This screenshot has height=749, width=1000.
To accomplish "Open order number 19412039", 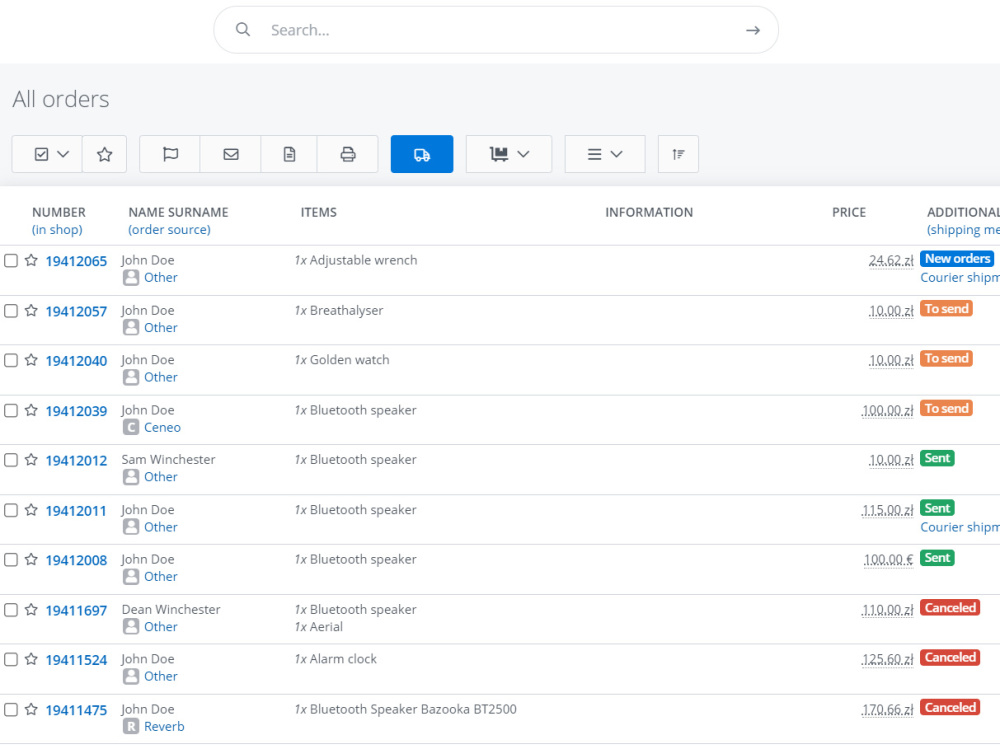I will click(77, 411).
